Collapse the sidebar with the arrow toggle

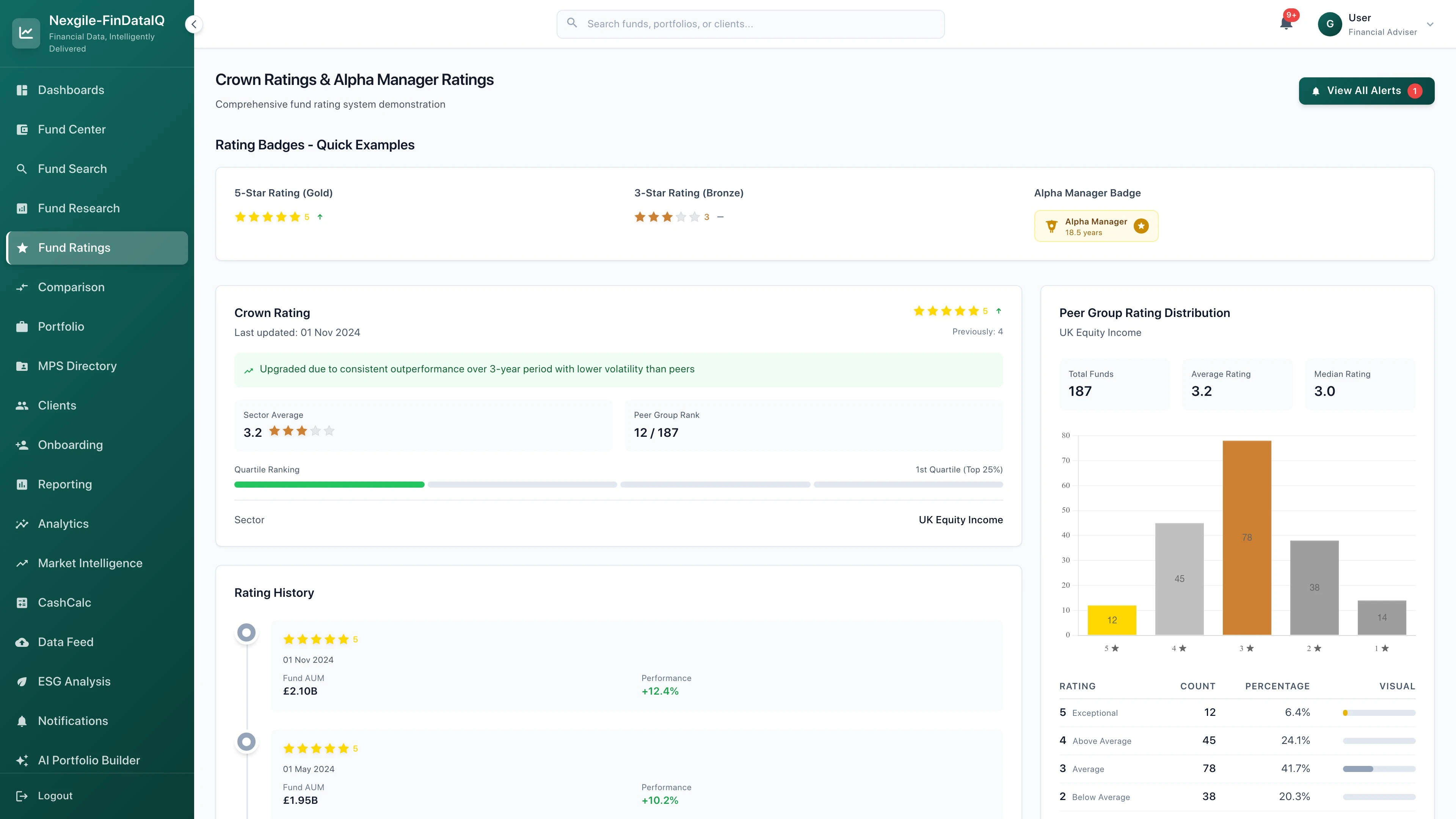pyautogui.click(x=193, y=24)
